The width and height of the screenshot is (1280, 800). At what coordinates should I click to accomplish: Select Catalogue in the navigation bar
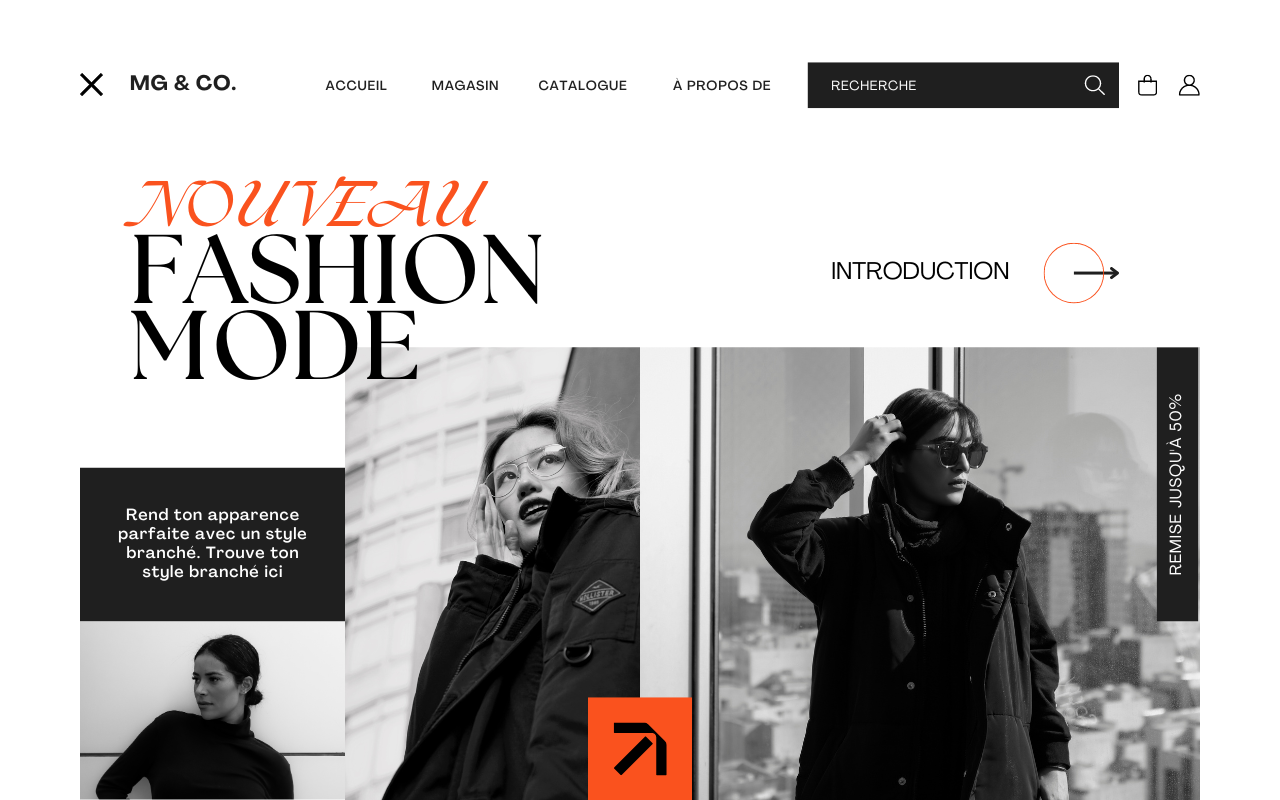point(583,85)
